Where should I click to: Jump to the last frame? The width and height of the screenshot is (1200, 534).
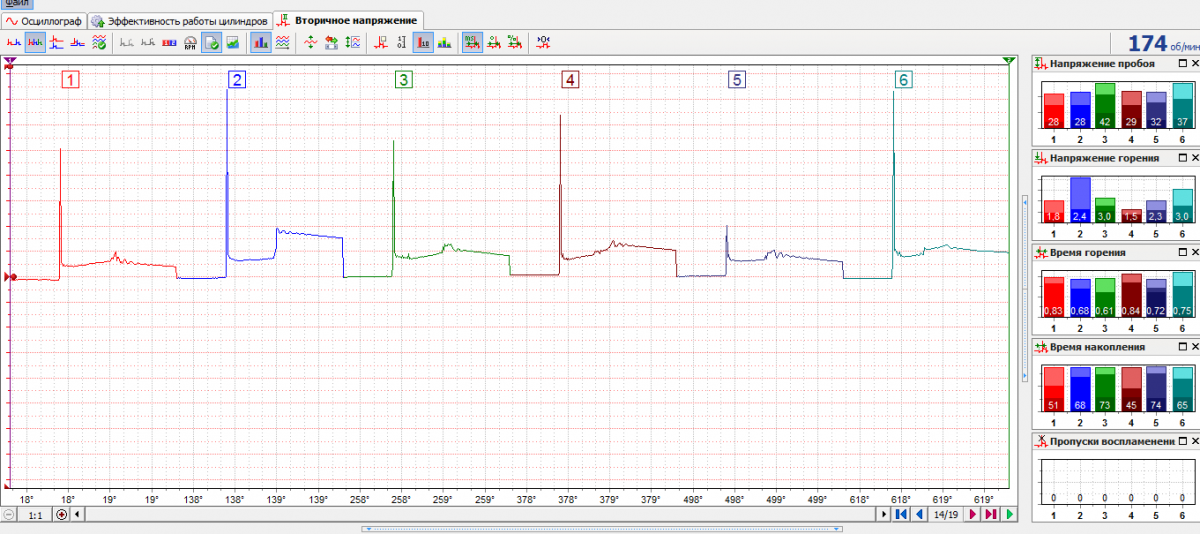click(x=991, y=514)
